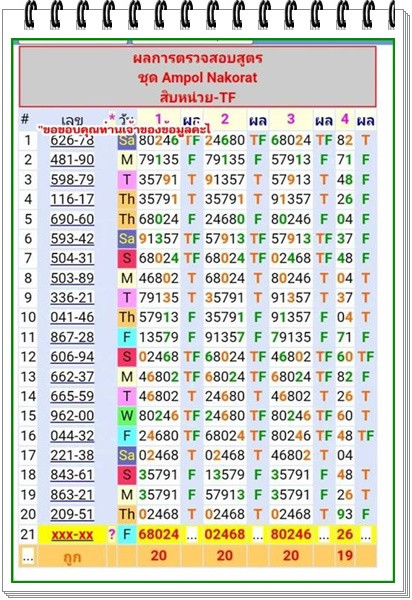
Task: Open the 665-59 link
Action: pos(72,396)
